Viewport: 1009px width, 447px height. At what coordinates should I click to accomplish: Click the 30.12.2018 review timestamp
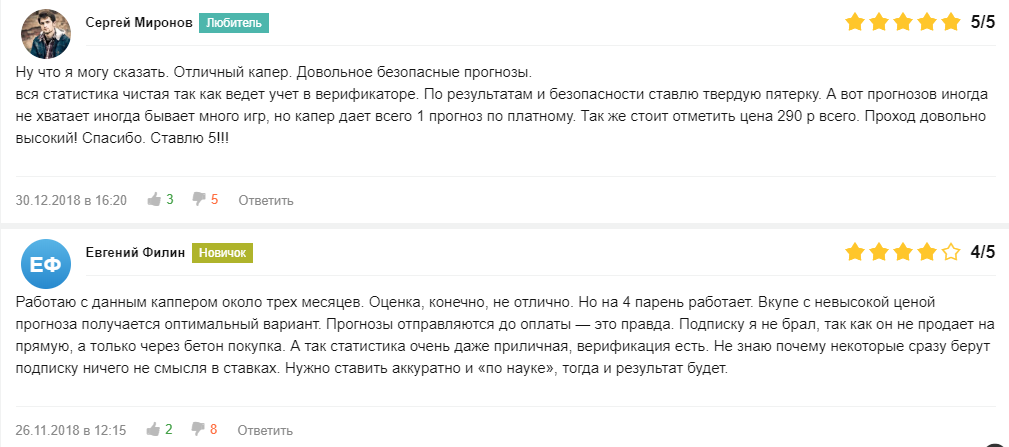[x=71, y=201]
